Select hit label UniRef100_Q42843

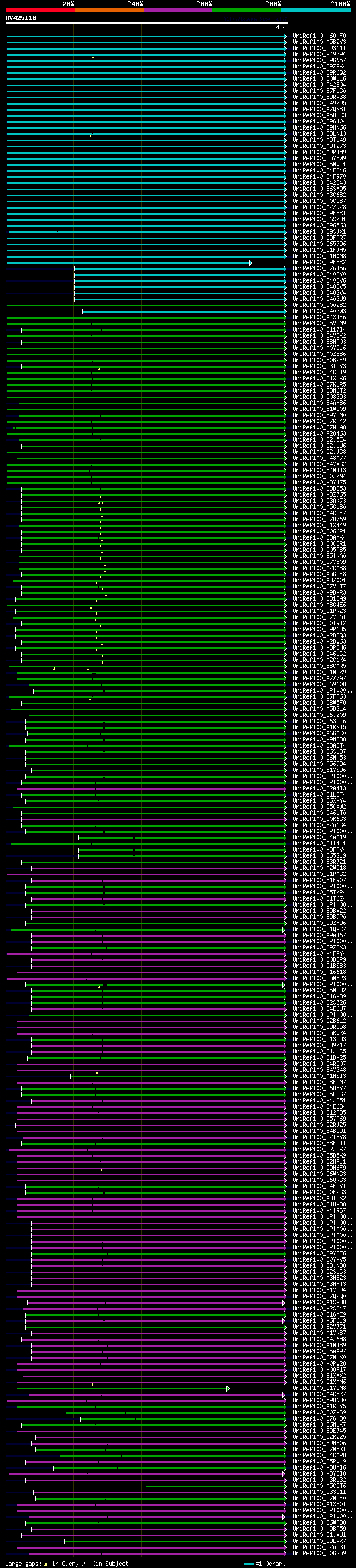[x=319, y=182]
